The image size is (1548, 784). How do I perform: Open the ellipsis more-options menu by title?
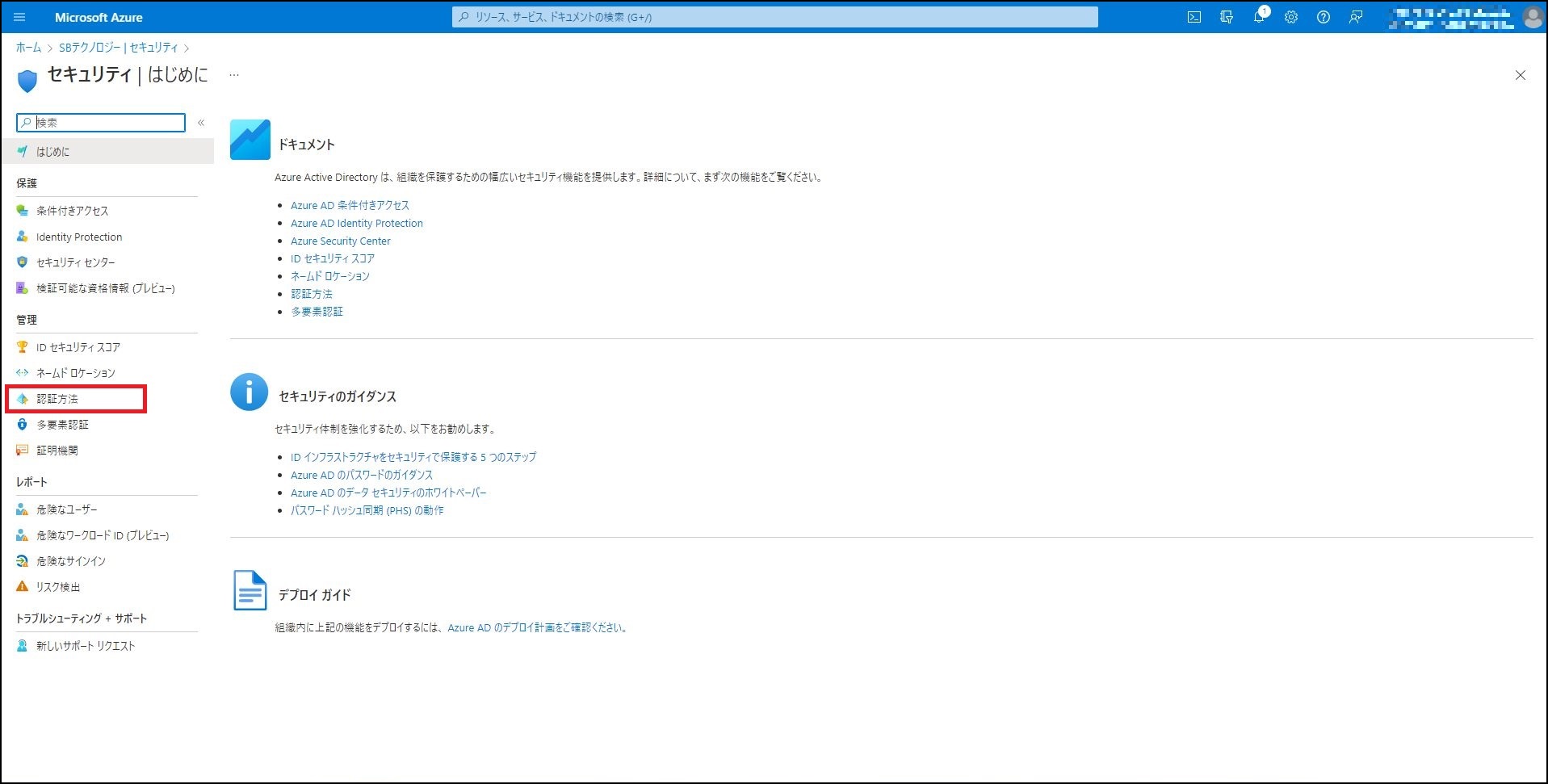(234, 75)
